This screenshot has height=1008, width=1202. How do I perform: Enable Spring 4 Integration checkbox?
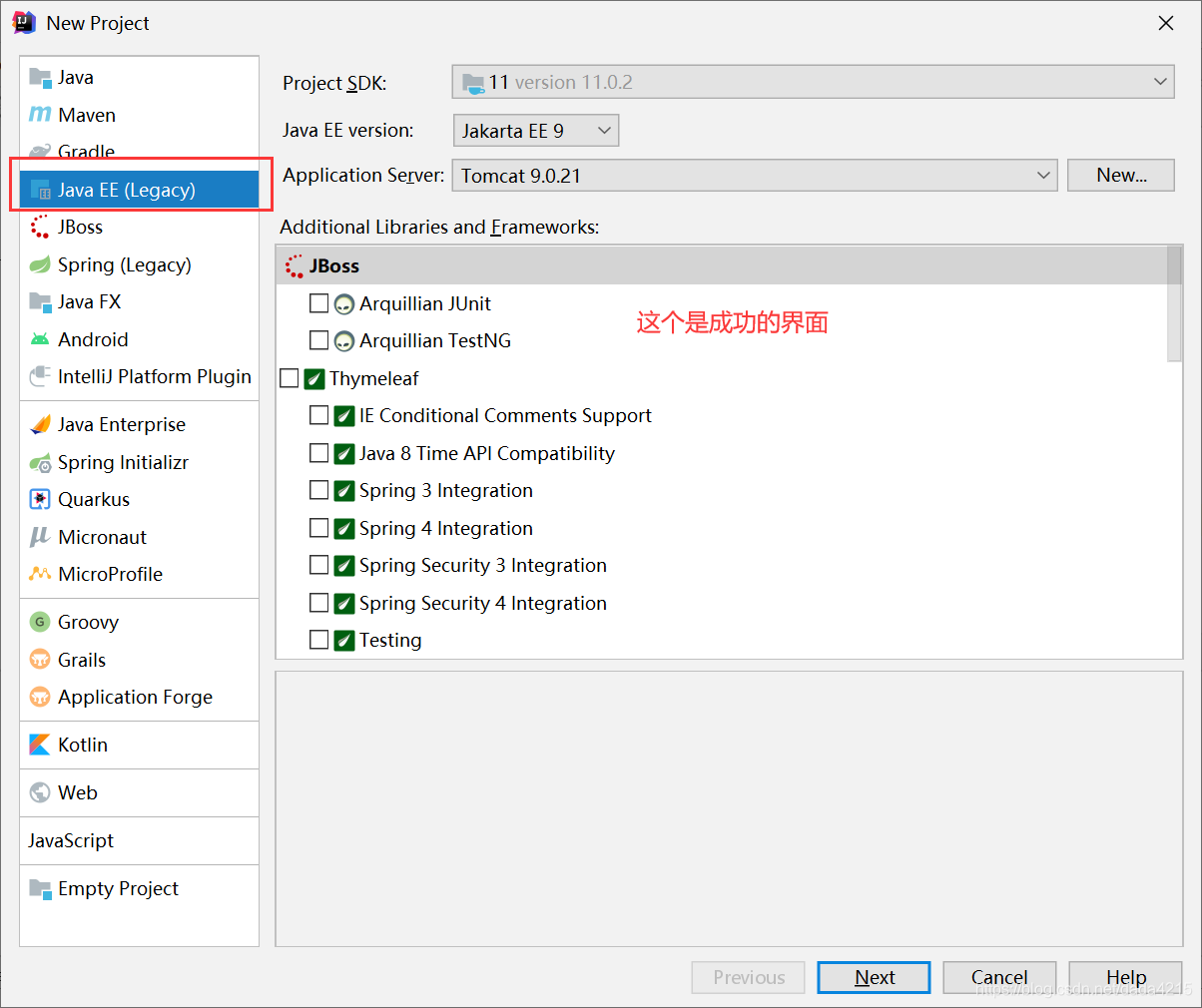pyautogui.click(x=318, y=528)
